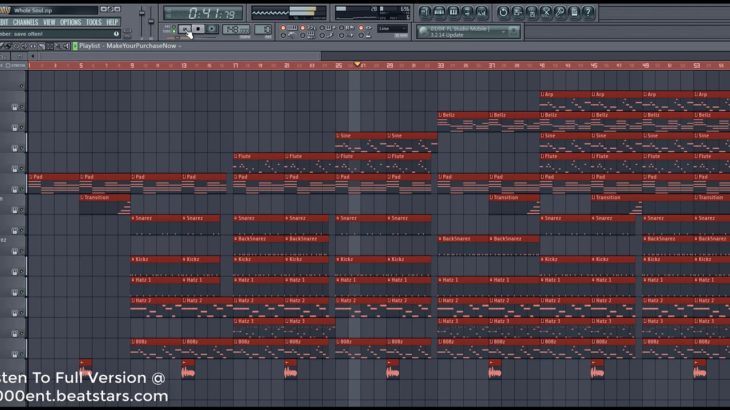The height and width of the screenshot is (410, 730).
Task: Open the Line snap dropdown
Action: click(392, 28)
